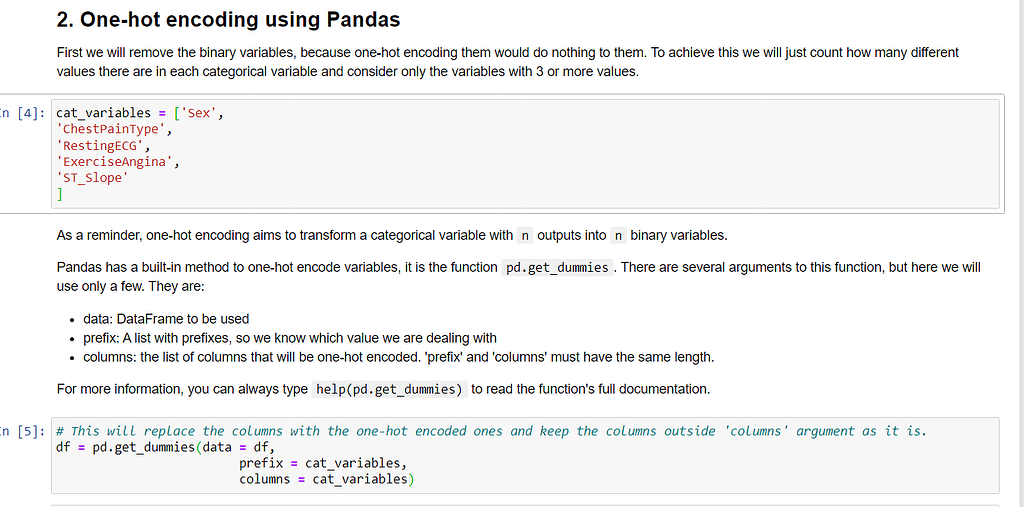Image resolution: width=1024 pixels, height=507 pixels.
Task: Select the In [5] cell prompt
Action: point(22,432)
